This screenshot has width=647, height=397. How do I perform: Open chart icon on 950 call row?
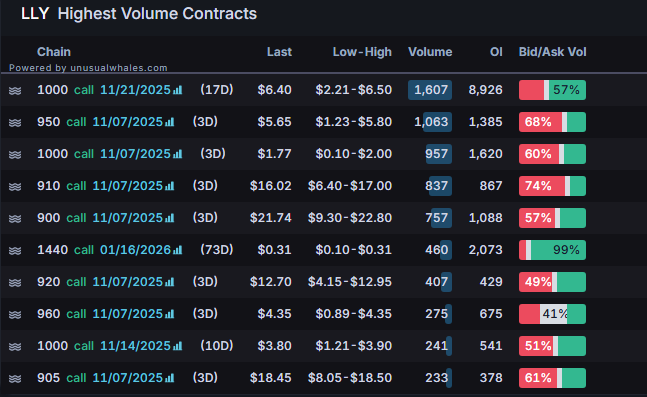point(170,122)
